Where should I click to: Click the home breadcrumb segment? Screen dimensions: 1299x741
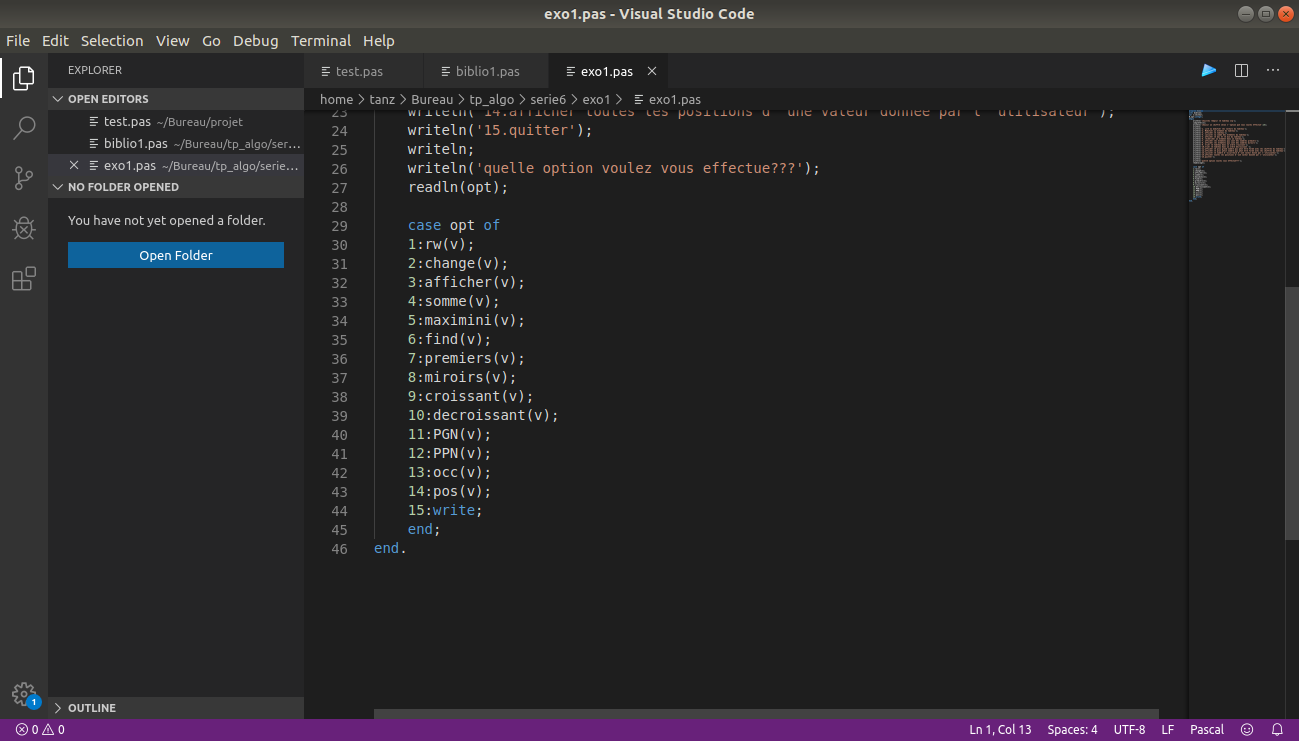pyautogui.click(x=336, y=99)
